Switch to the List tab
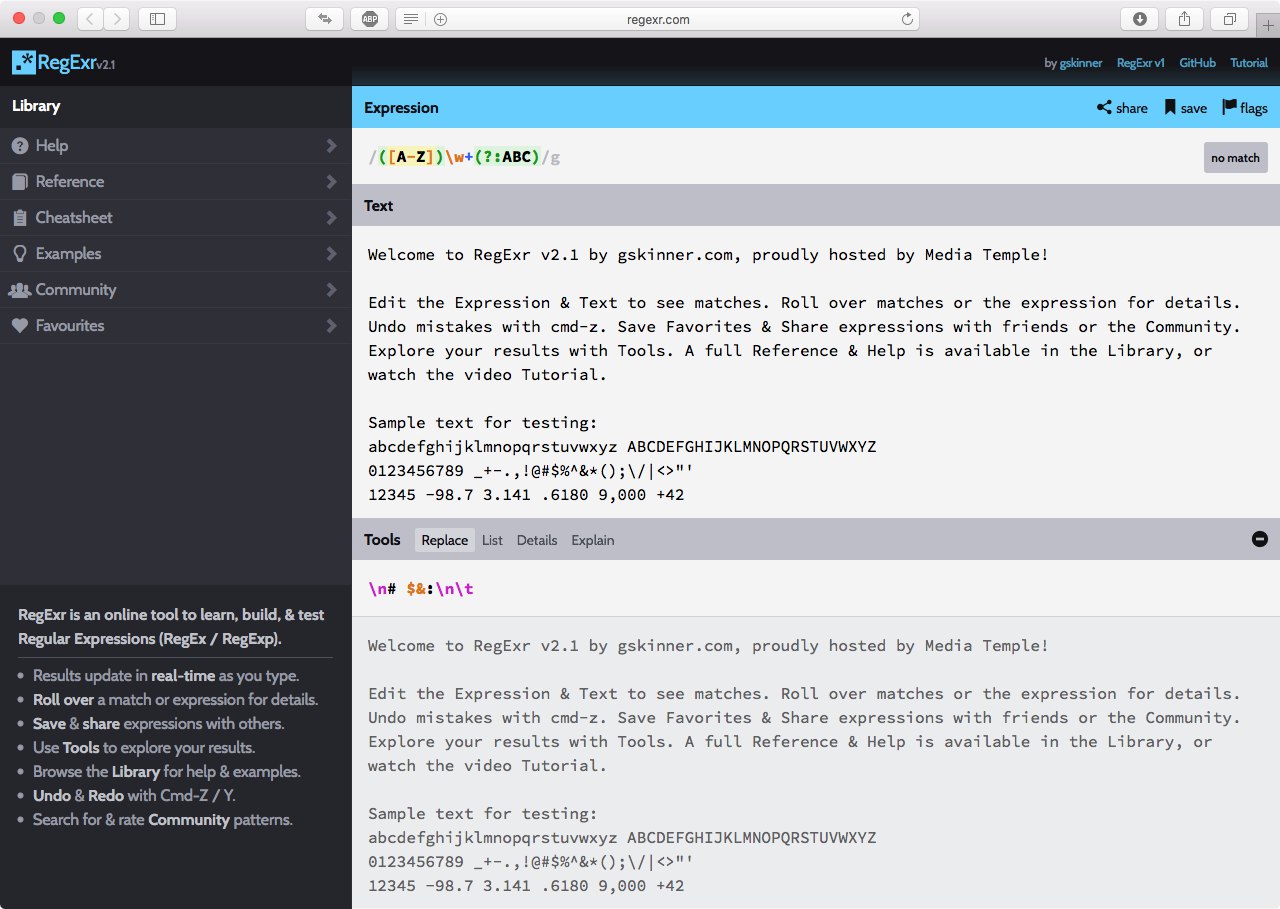The height and width of the screenshot is (909, 1280). [x=492, y=540]
